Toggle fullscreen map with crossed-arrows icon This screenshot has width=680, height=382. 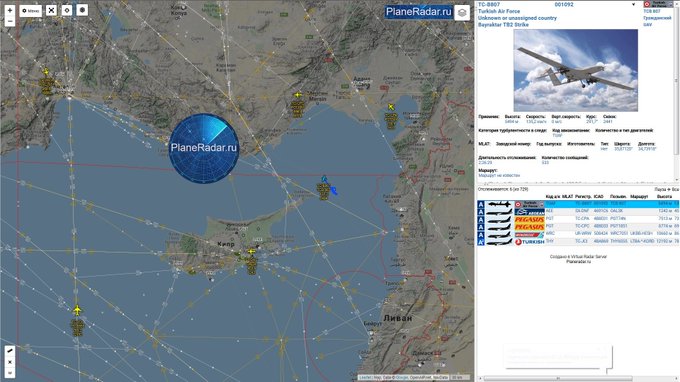[x=51, y=10]
